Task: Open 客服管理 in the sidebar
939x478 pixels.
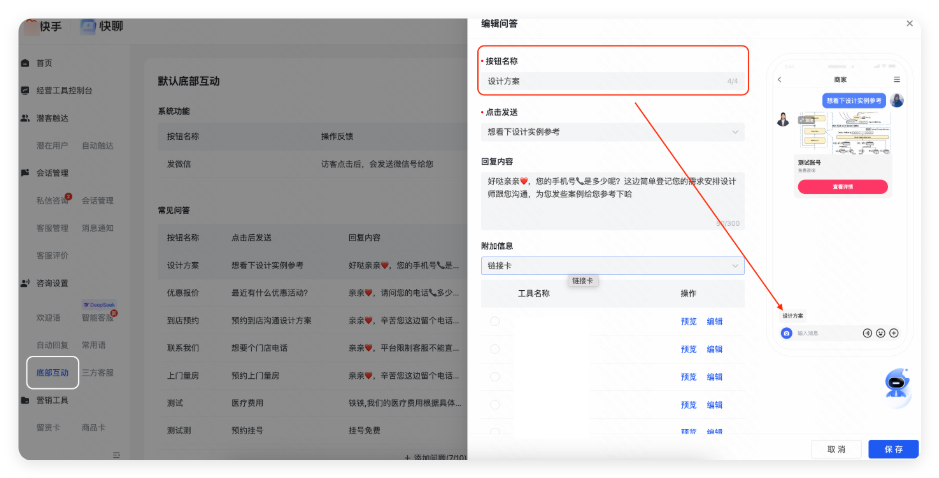Action: pyautogui.click(x=52, y=228)
